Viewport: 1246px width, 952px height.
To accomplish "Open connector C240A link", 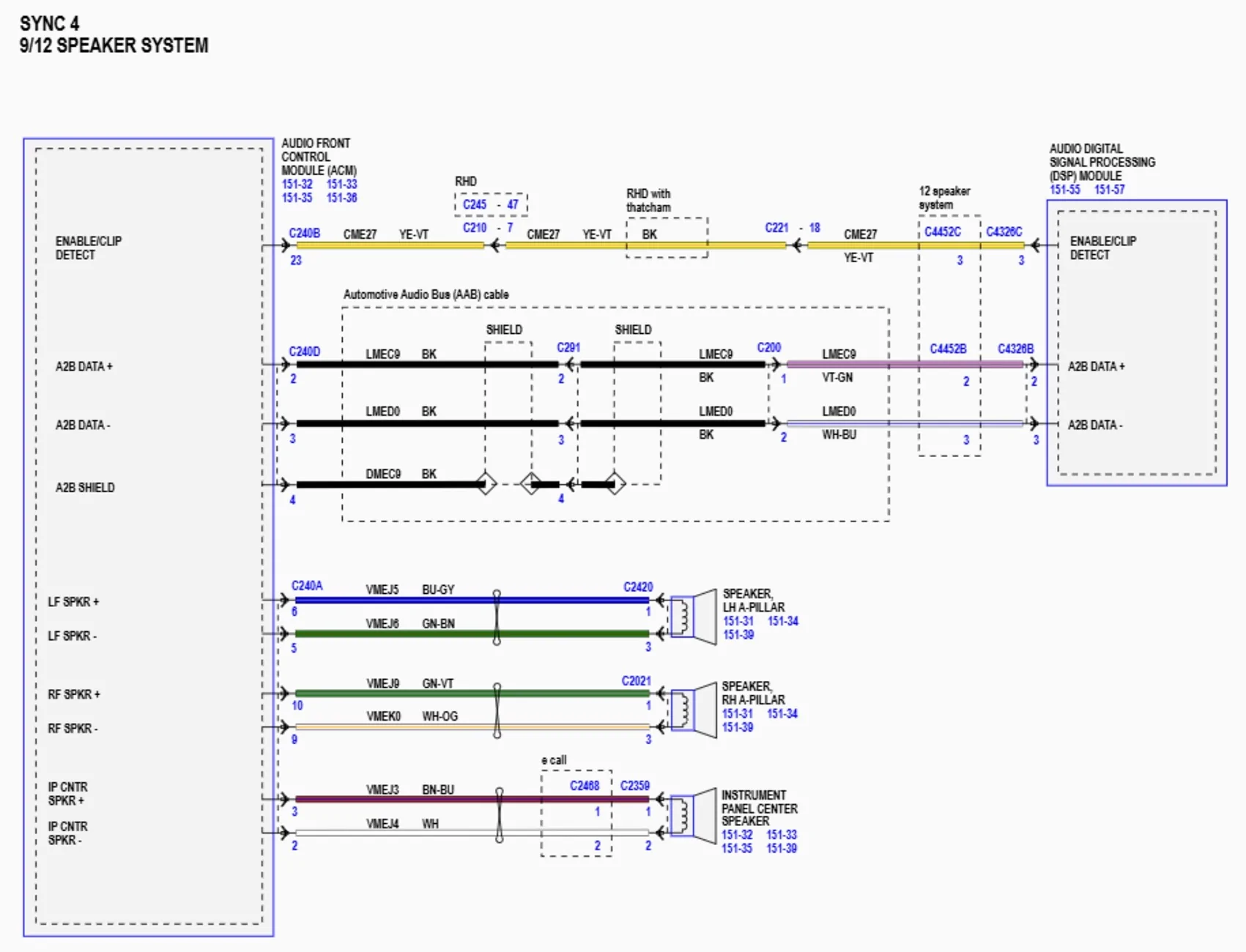I will click(x=307, y=586).
